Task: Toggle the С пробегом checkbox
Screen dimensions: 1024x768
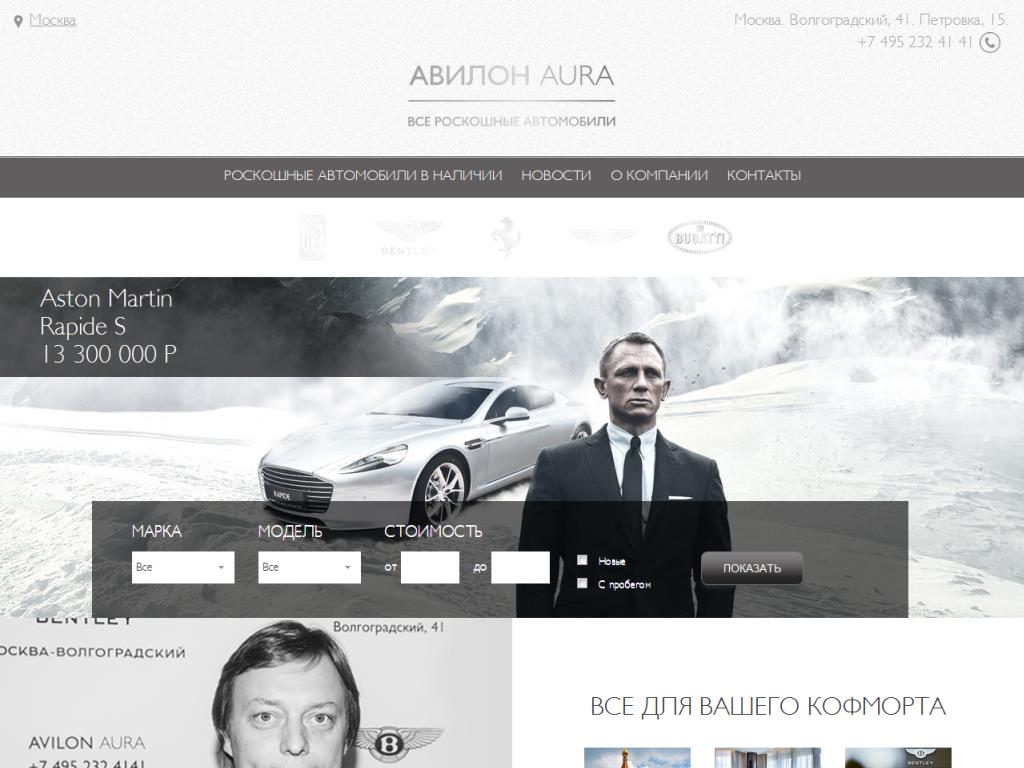Action: pos(582,583)
